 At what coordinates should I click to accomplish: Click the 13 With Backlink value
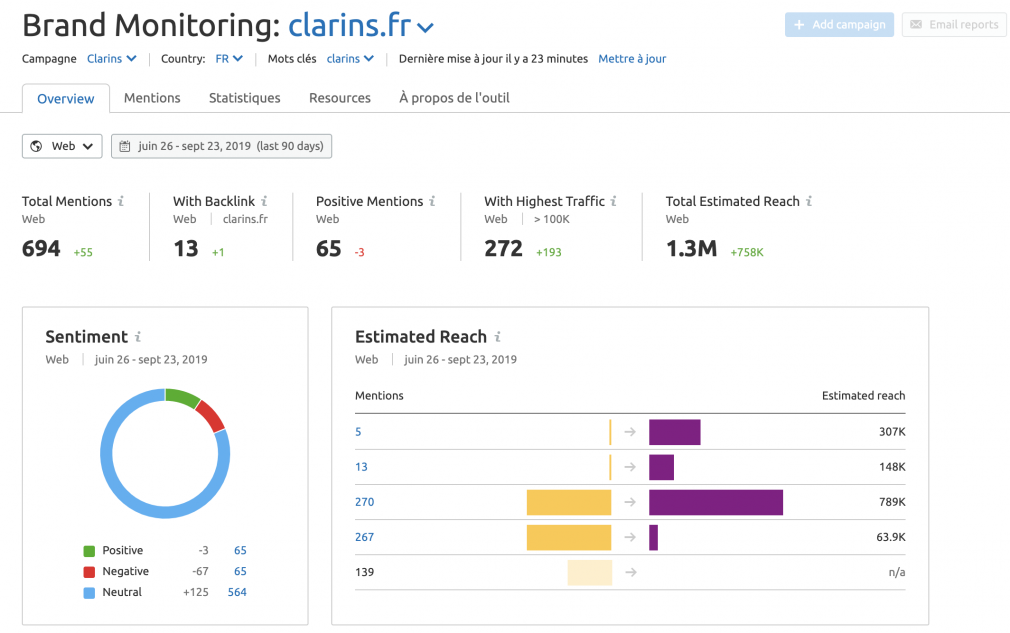point(186,249)
